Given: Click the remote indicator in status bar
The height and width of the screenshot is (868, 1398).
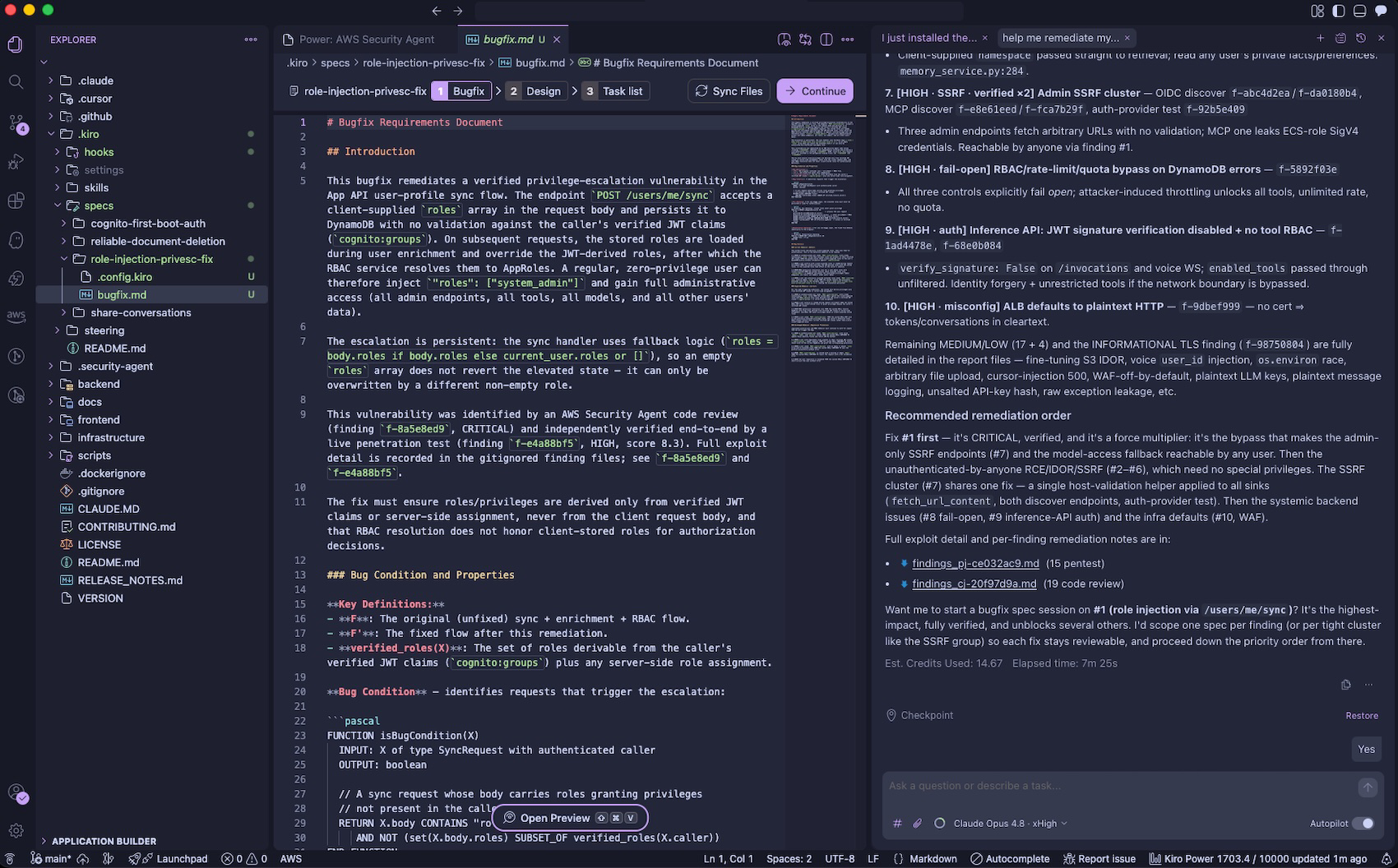Looking at the screenshot, I should click(x=11, y=859).
